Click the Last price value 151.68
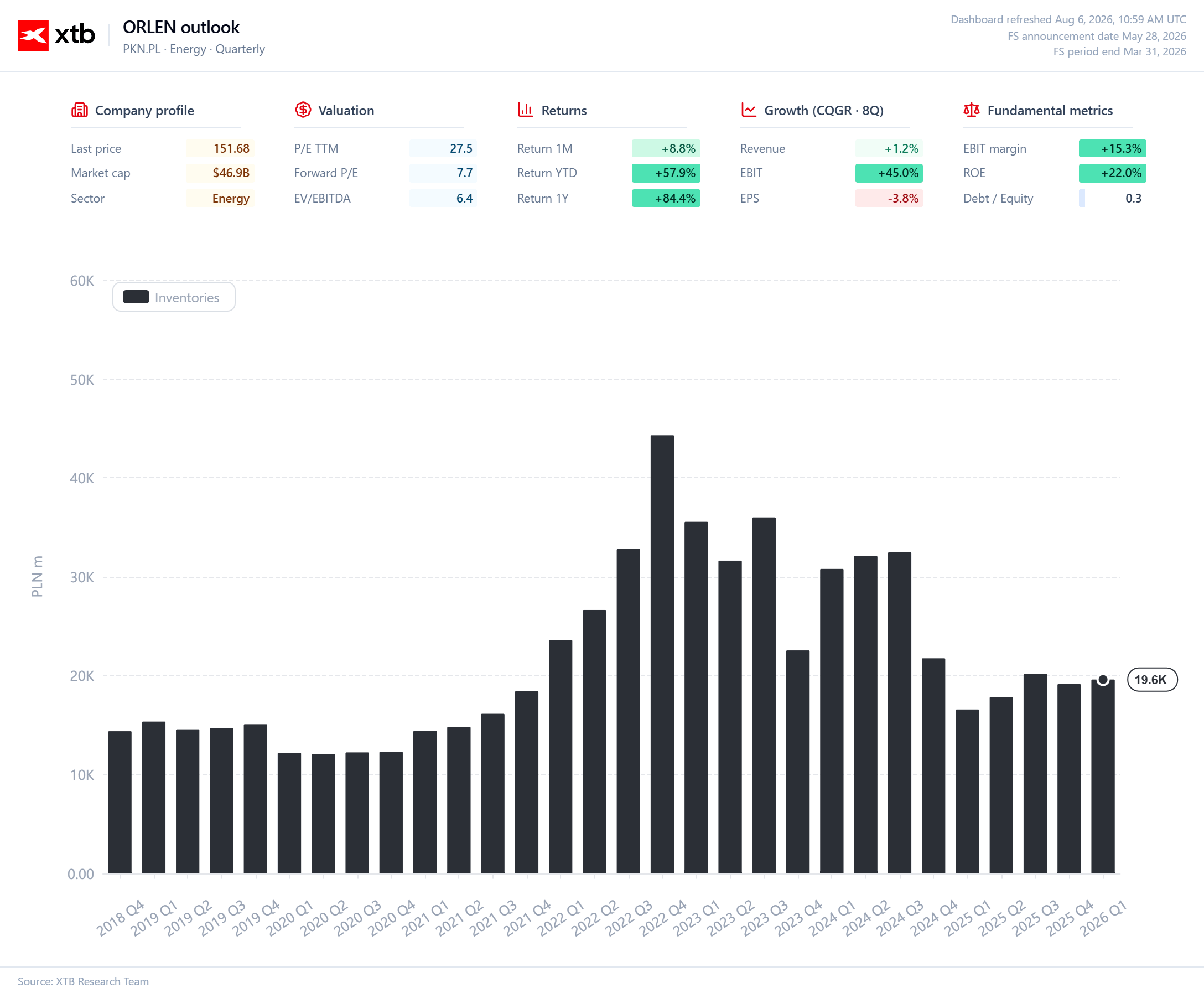This screenshot has width=1204, height=993. pos(220,148)
